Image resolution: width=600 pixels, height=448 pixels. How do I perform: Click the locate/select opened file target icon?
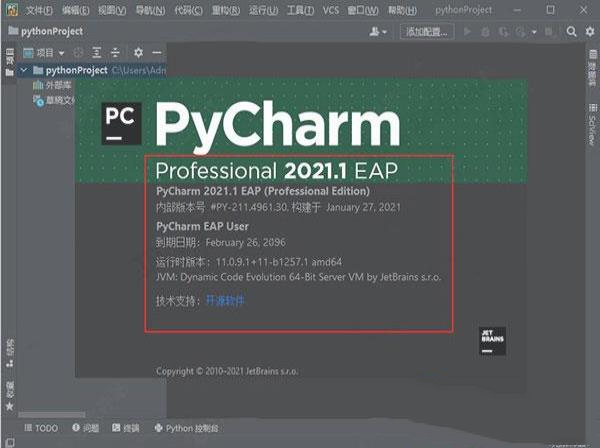(x=79, y=52)
